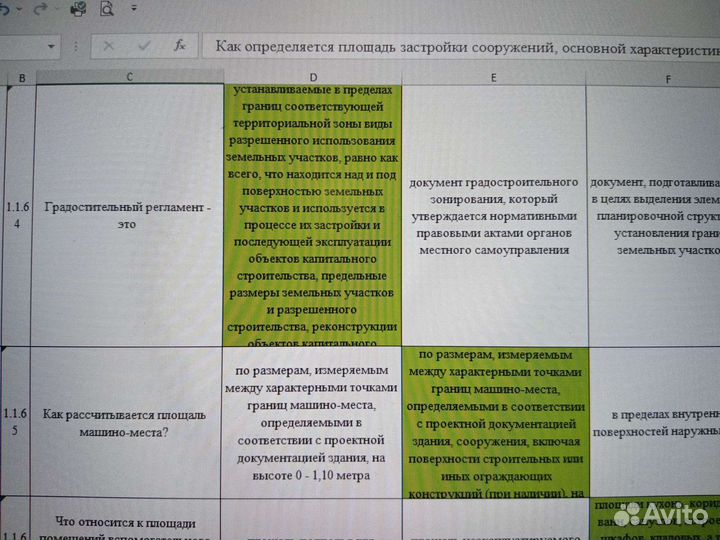This screenshot has height=540, width=720.
Task: Click into the formula bar text
Action: tap(461, 46)
